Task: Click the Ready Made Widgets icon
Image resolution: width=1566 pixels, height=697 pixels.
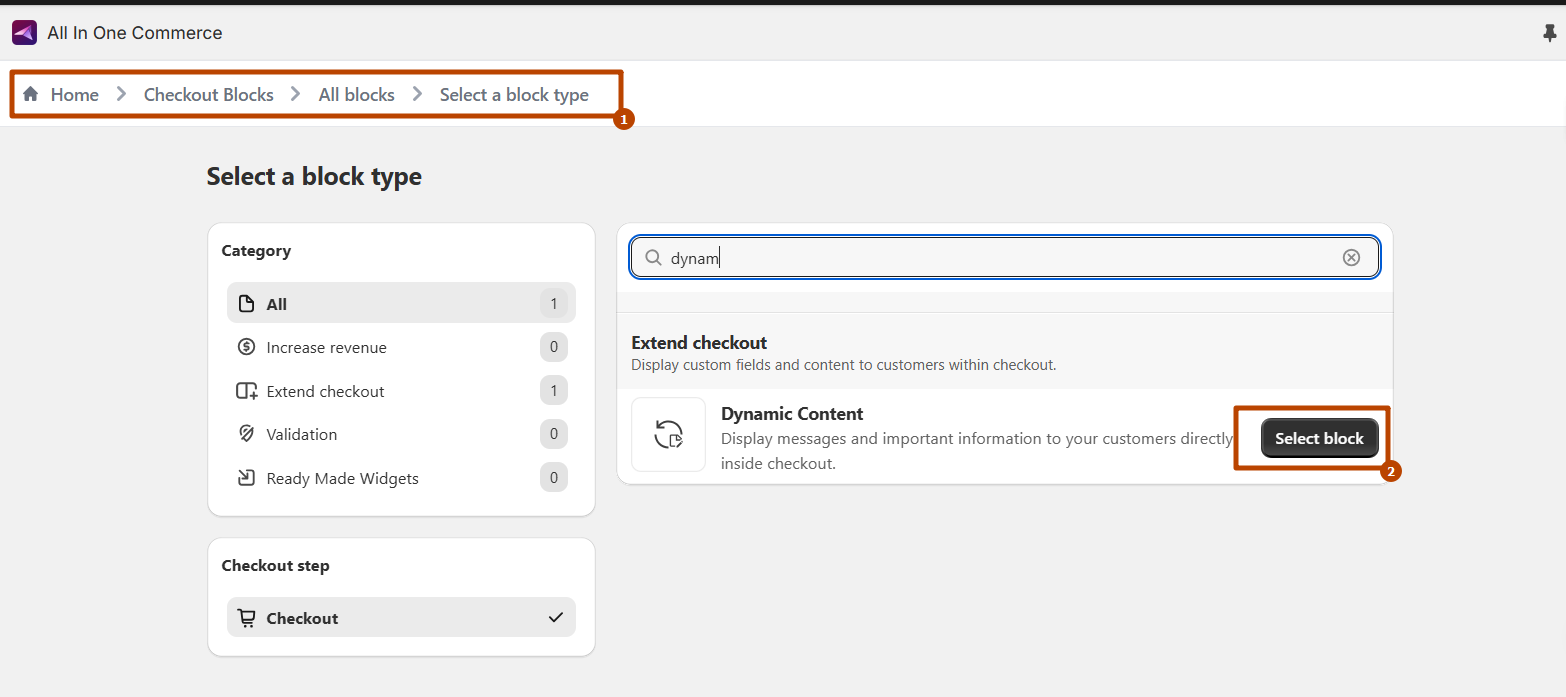Action: [x=246, y=478]
